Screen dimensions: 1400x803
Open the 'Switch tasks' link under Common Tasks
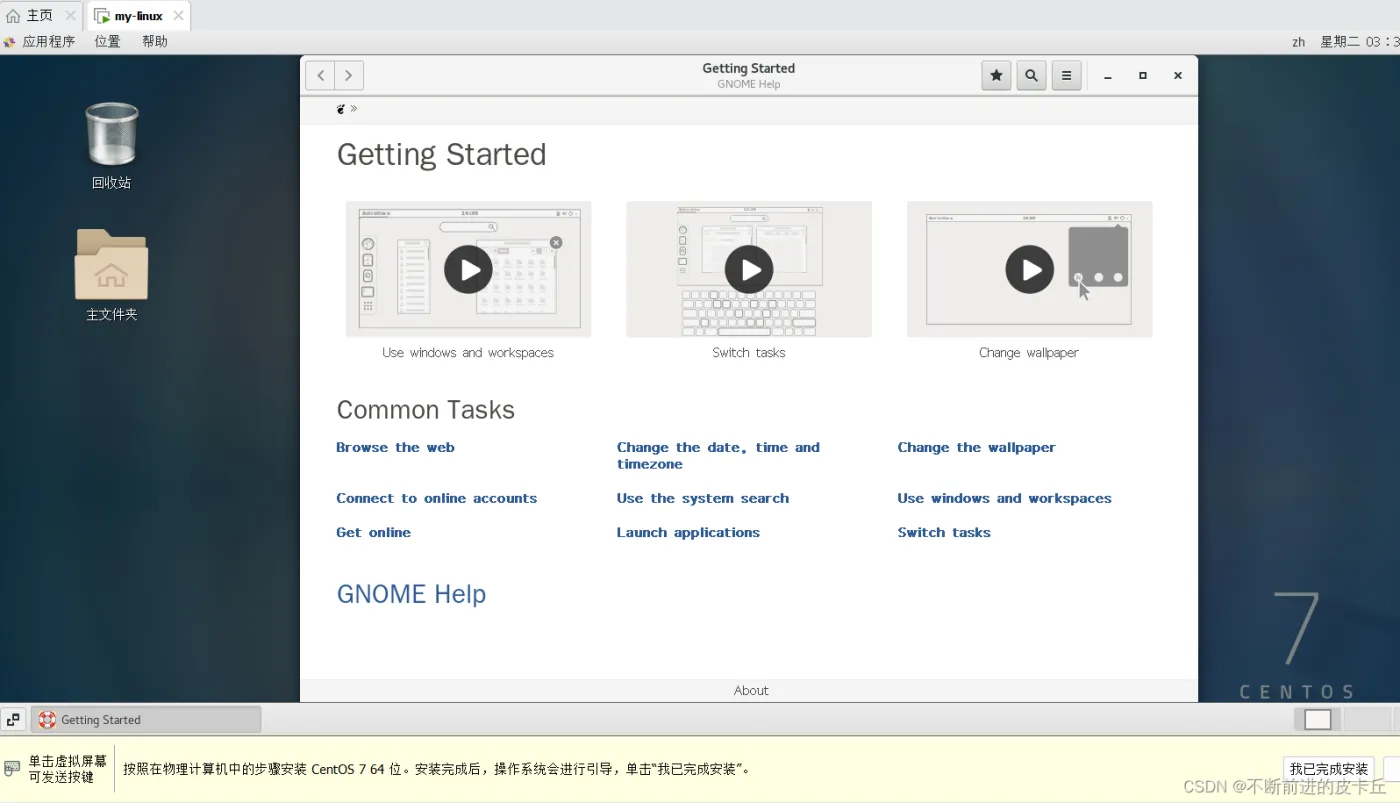tap(944, 532)
